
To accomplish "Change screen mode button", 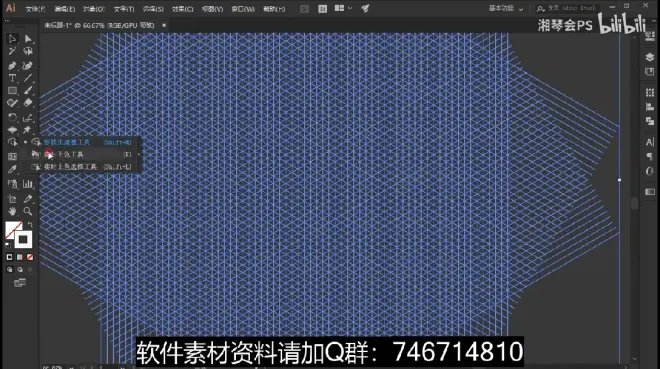I will click(20, 283).
